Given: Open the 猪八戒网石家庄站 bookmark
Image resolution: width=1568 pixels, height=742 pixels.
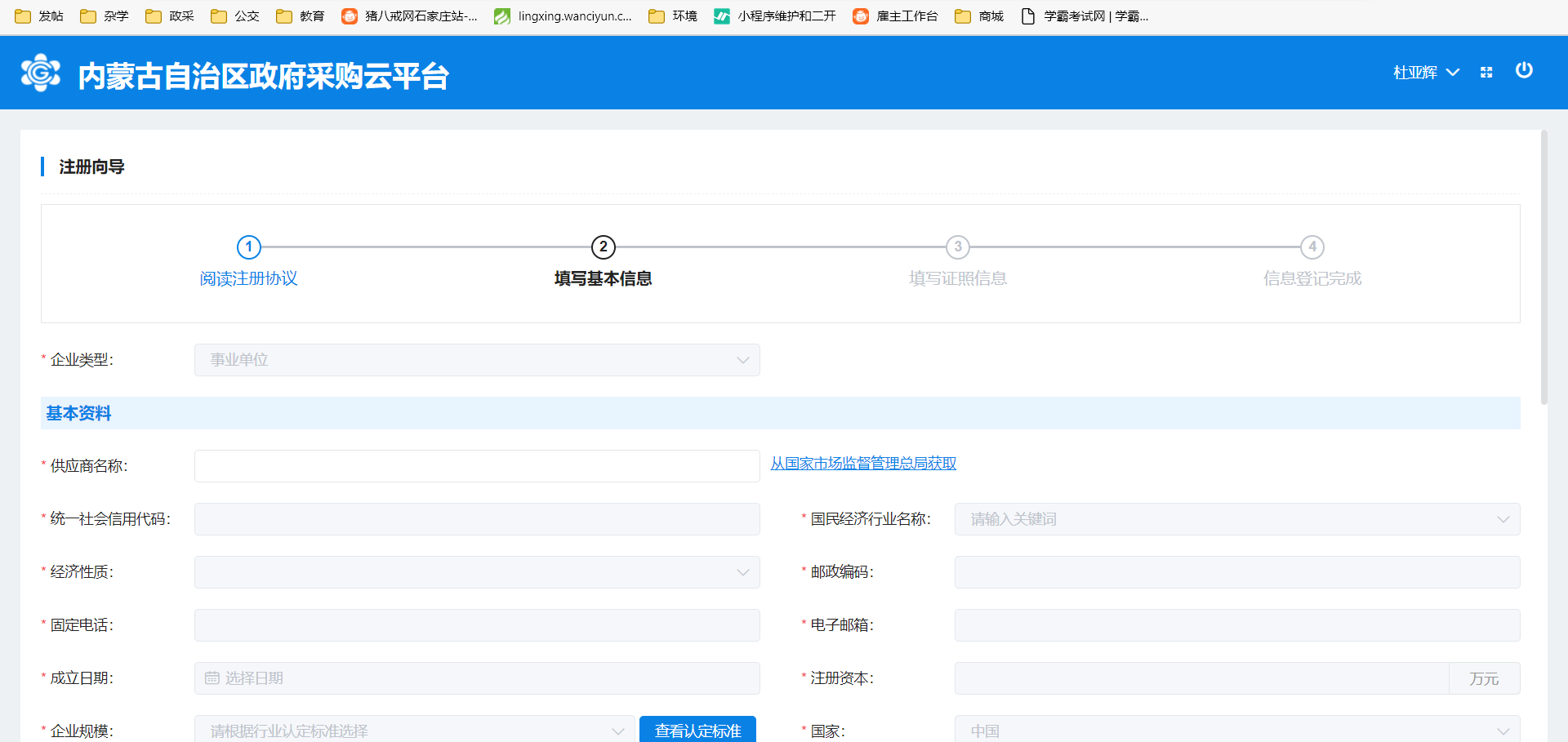Looking at the screenshot, I should coord(409,16).
